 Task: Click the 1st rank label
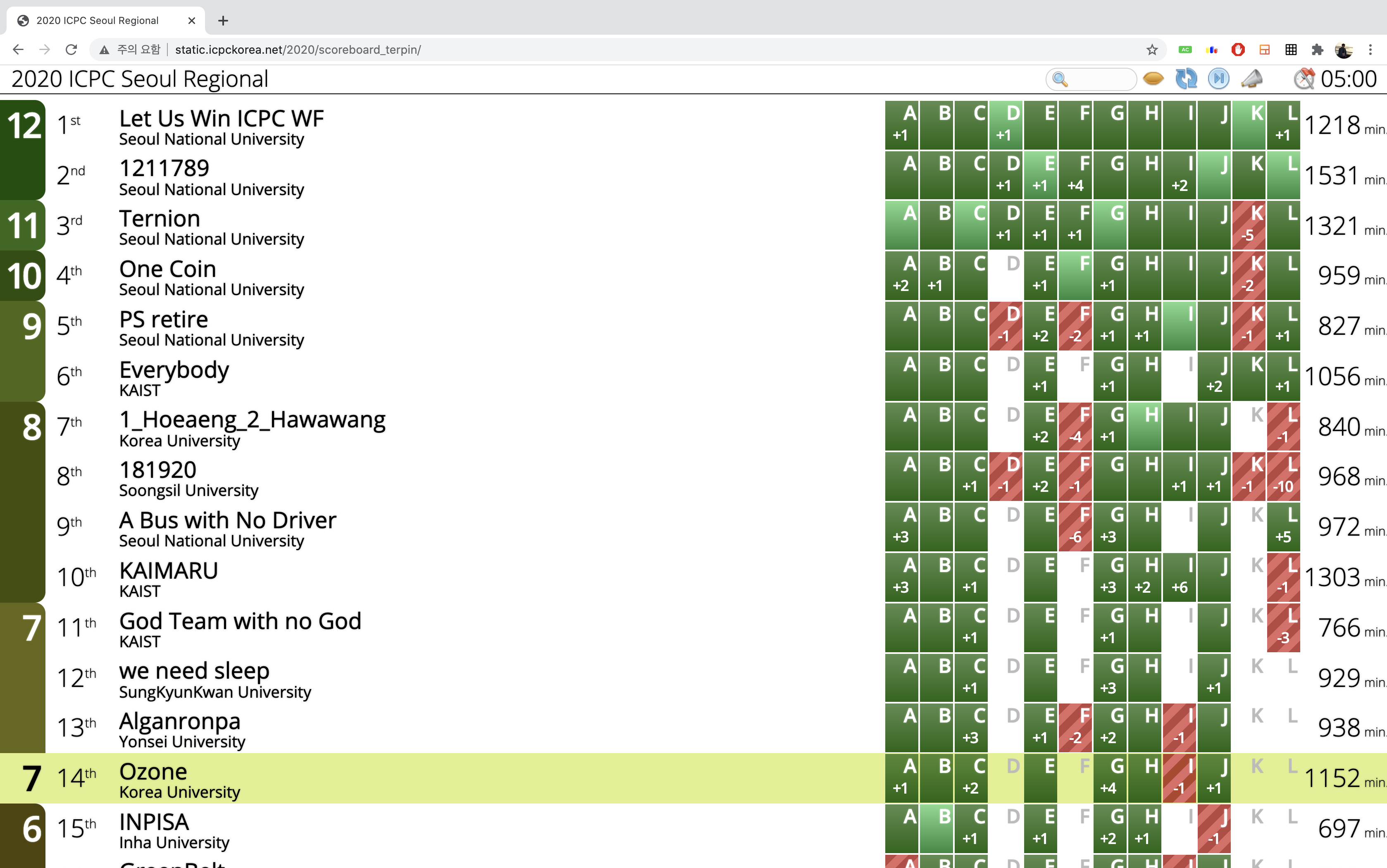pyautogui.click(x=68, y=124)
